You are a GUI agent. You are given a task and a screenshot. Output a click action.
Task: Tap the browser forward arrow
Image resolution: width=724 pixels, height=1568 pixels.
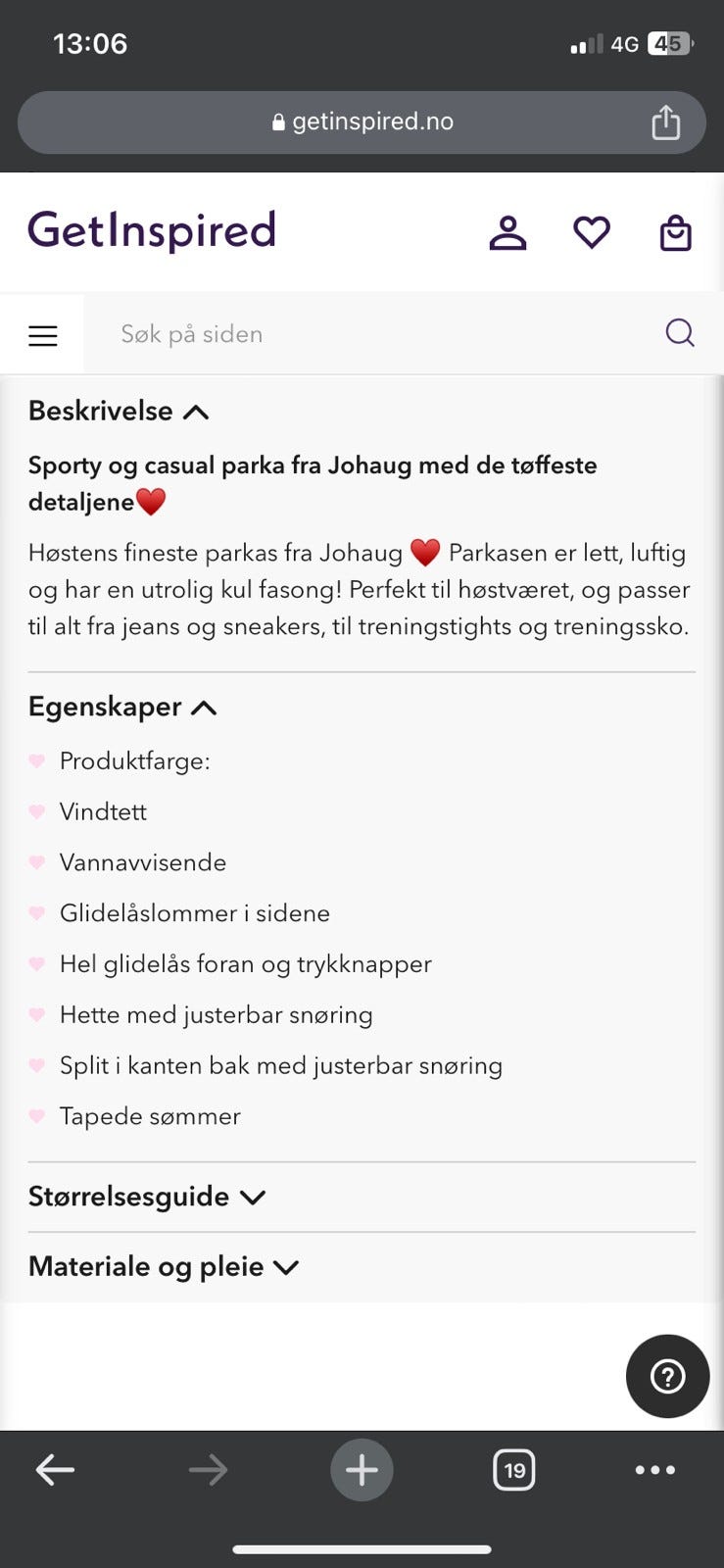click(x=208, y=1469)
